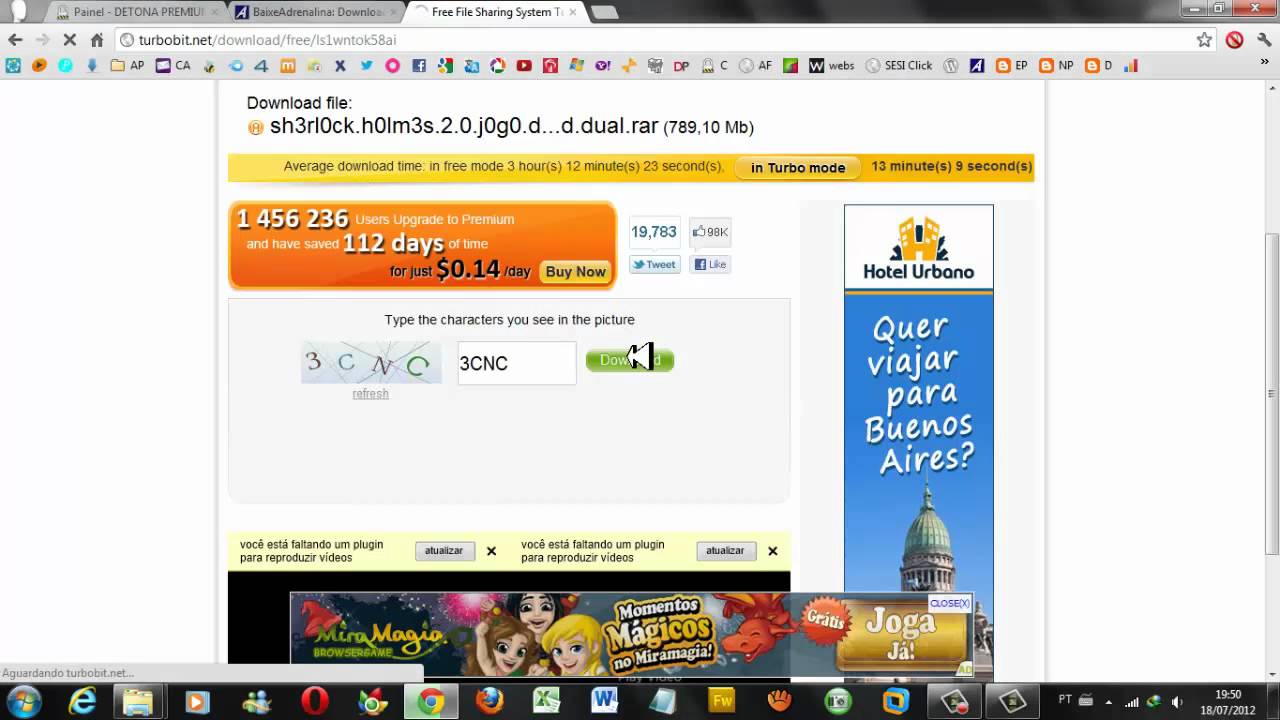Open Excel from the taskbar
Image resolution: width=1280 pixels, height=720 pixels.
coord(546,702)
